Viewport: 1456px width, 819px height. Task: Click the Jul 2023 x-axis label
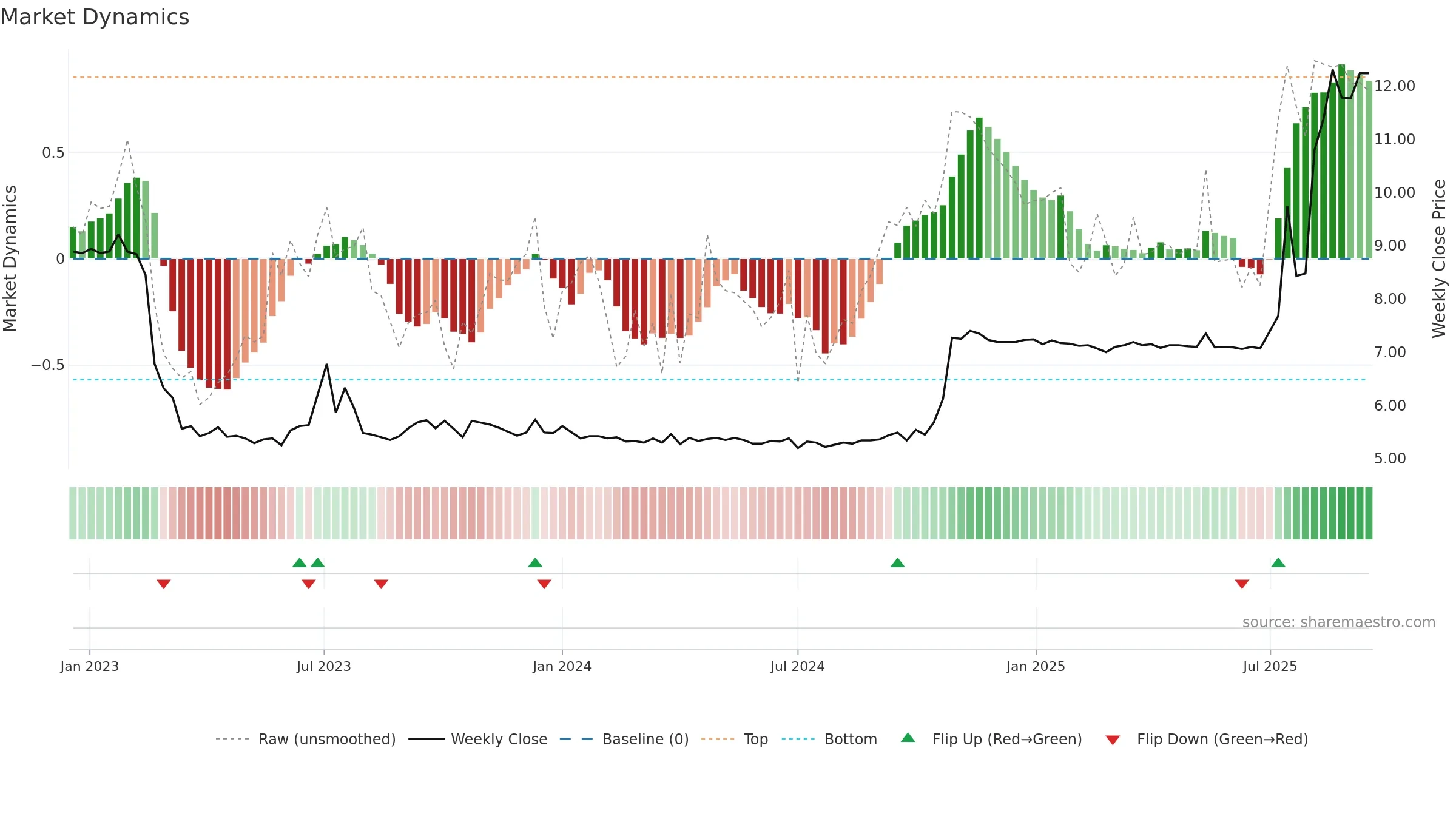tap(324, 666)
